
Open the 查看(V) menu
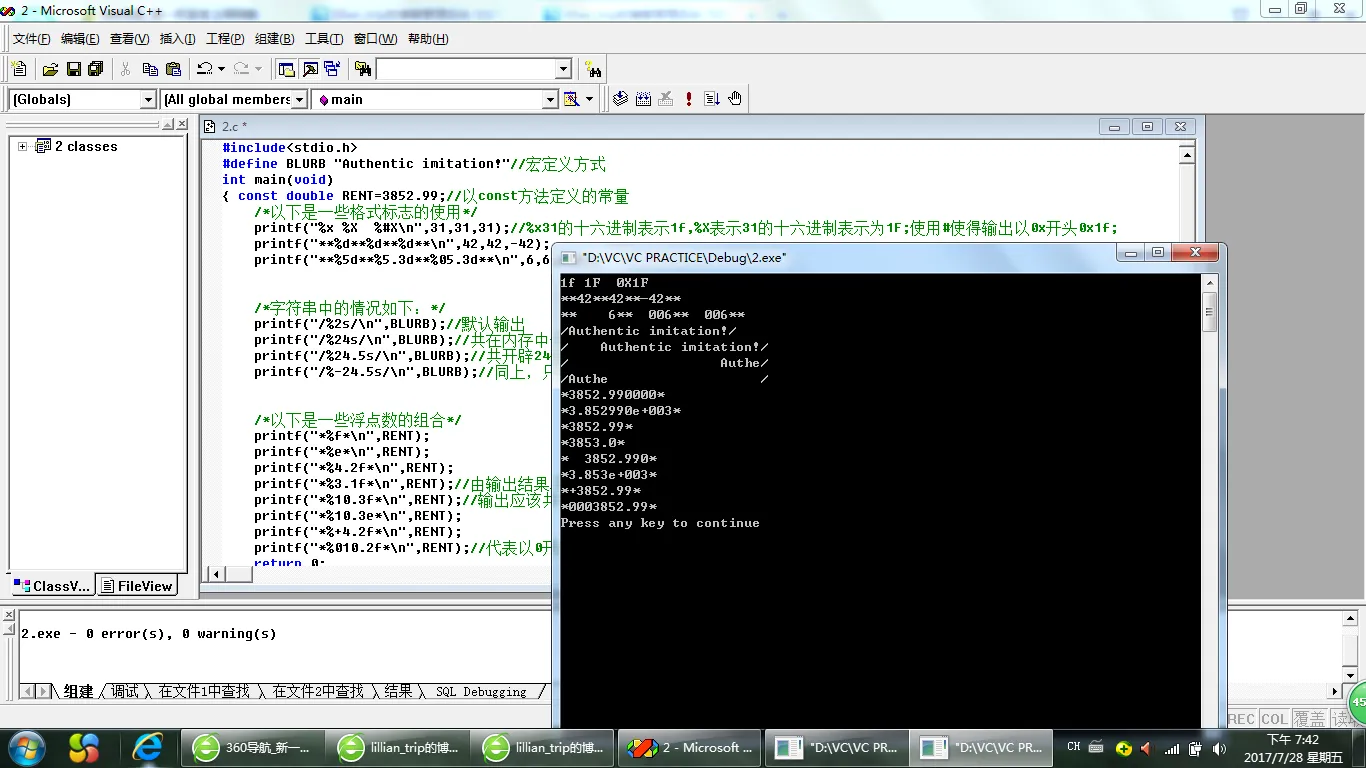click(x=129, y=39)
